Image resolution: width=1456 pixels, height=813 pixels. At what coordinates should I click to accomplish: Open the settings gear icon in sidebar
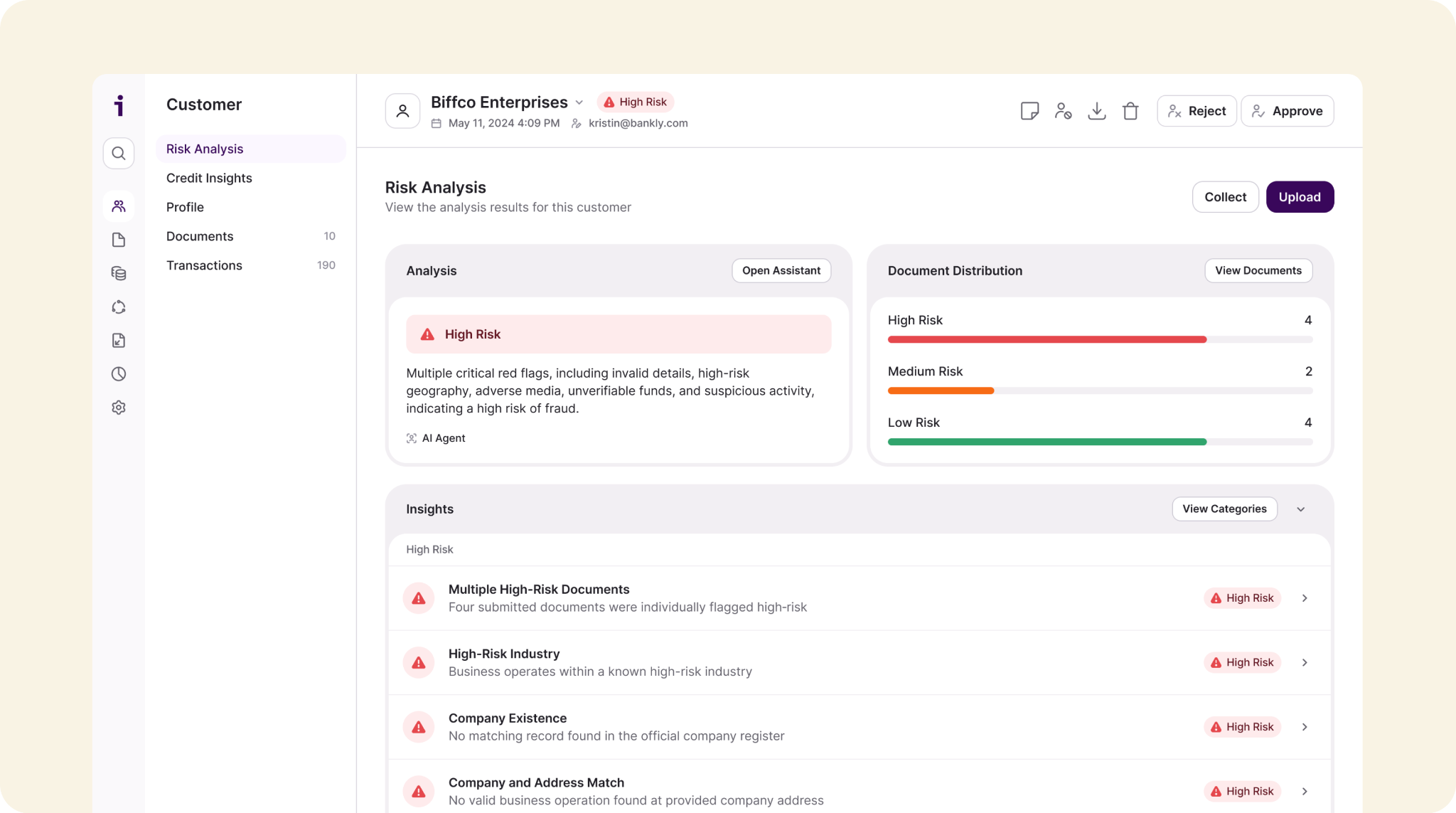click(x=119, y=408)
